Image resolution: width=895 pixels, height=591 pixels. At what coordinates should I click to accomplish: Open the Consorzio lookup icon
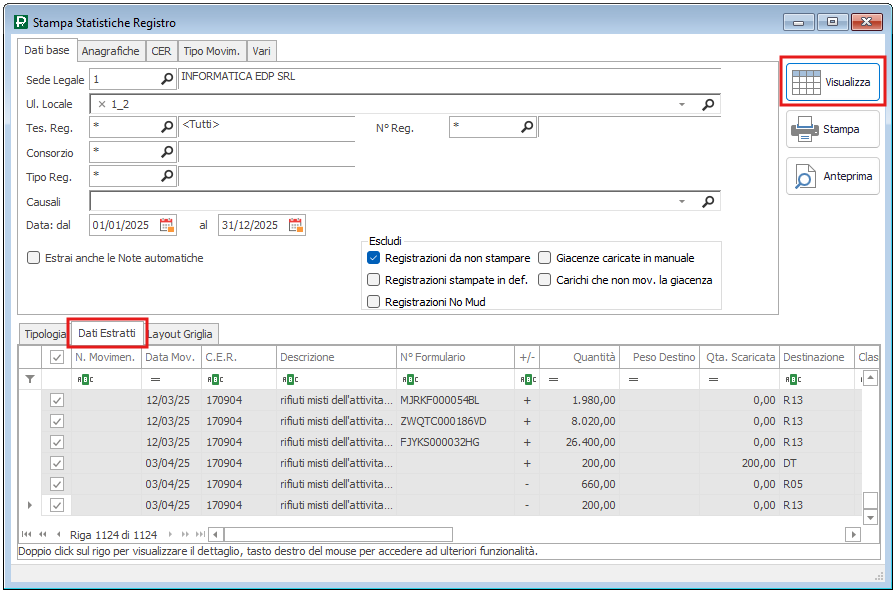point(167,152)
